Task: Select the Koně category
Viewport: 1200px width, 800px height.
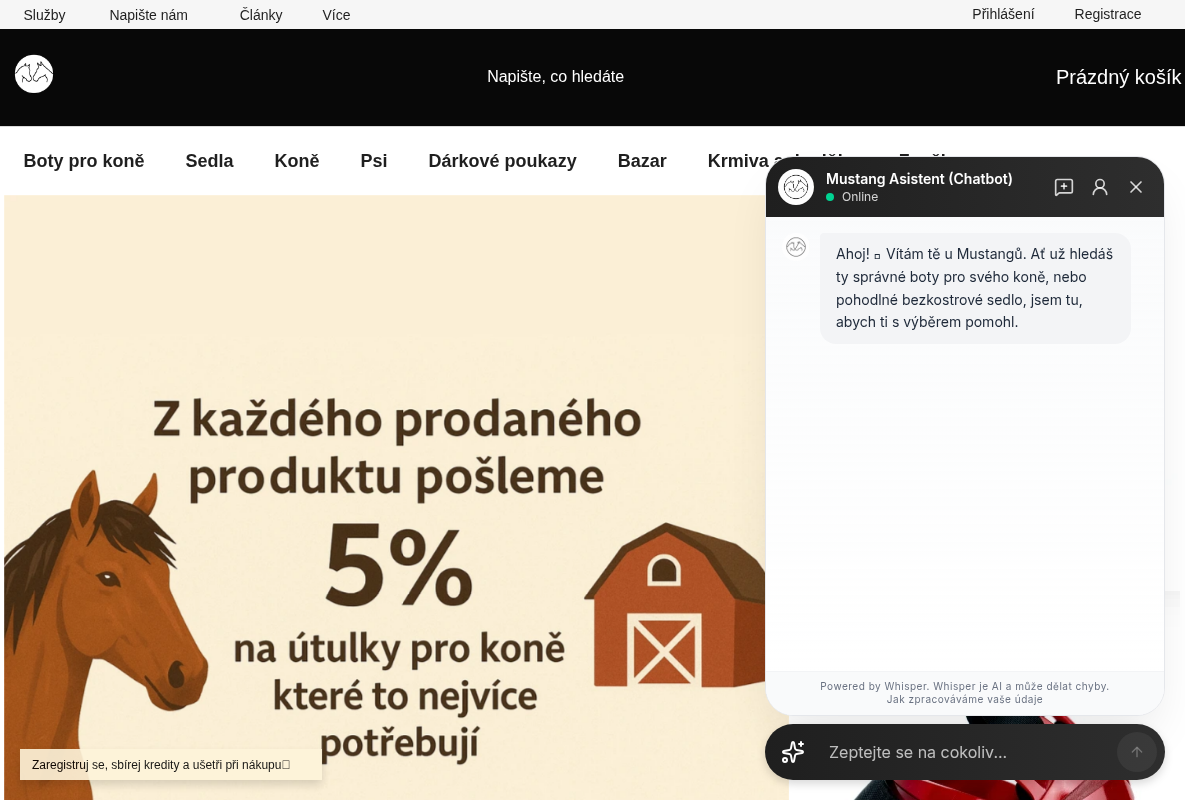Action: click(x=297, y=161)
